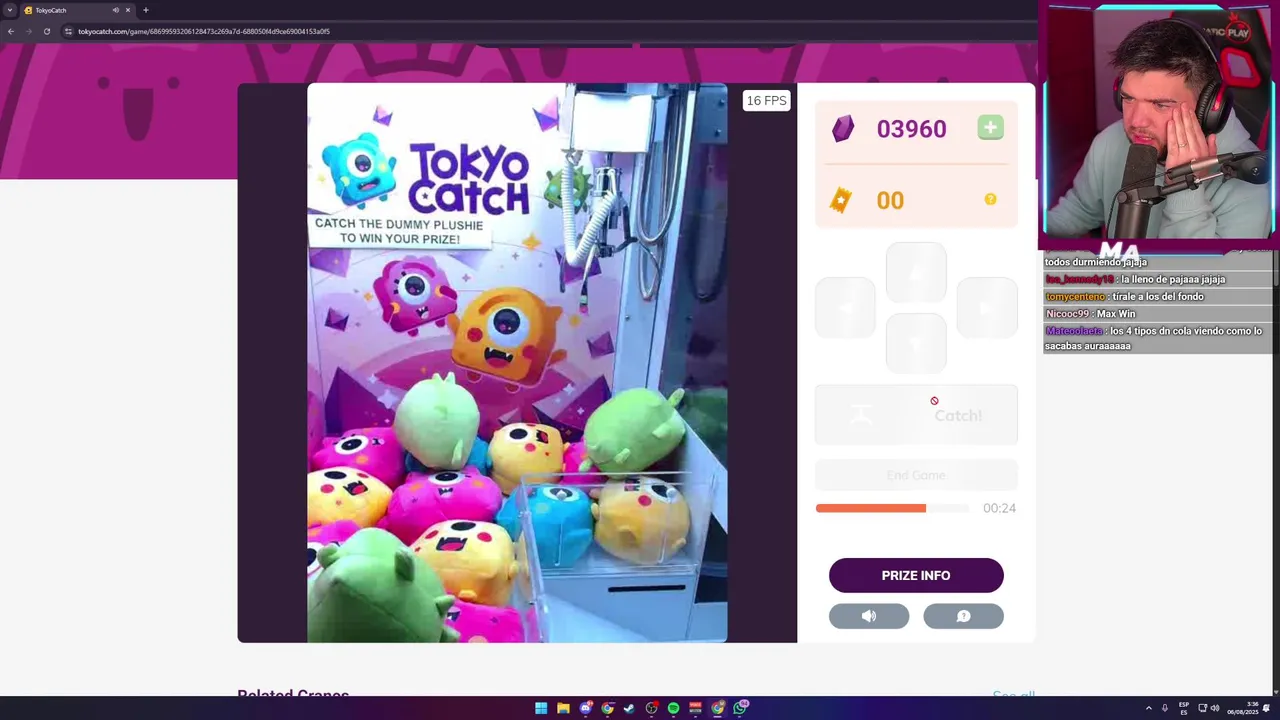The width and height of the screenshot is (1280, 720).
Task: Open ticket help question mark icon
Action: 990,199
